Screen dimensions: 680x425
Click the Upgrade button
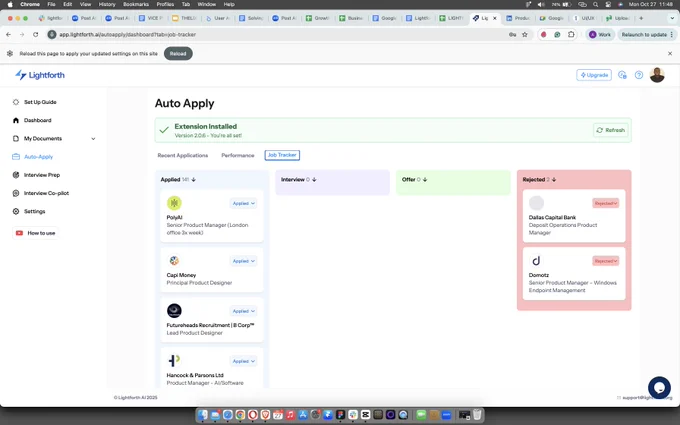click(x=594, y=75)
